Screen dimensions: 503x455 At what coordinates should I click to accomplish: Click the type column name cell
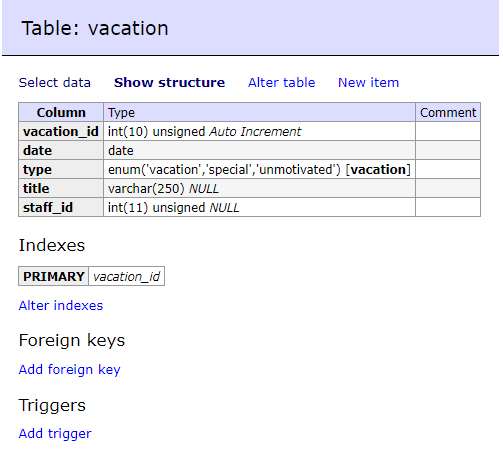pos(61,169)
